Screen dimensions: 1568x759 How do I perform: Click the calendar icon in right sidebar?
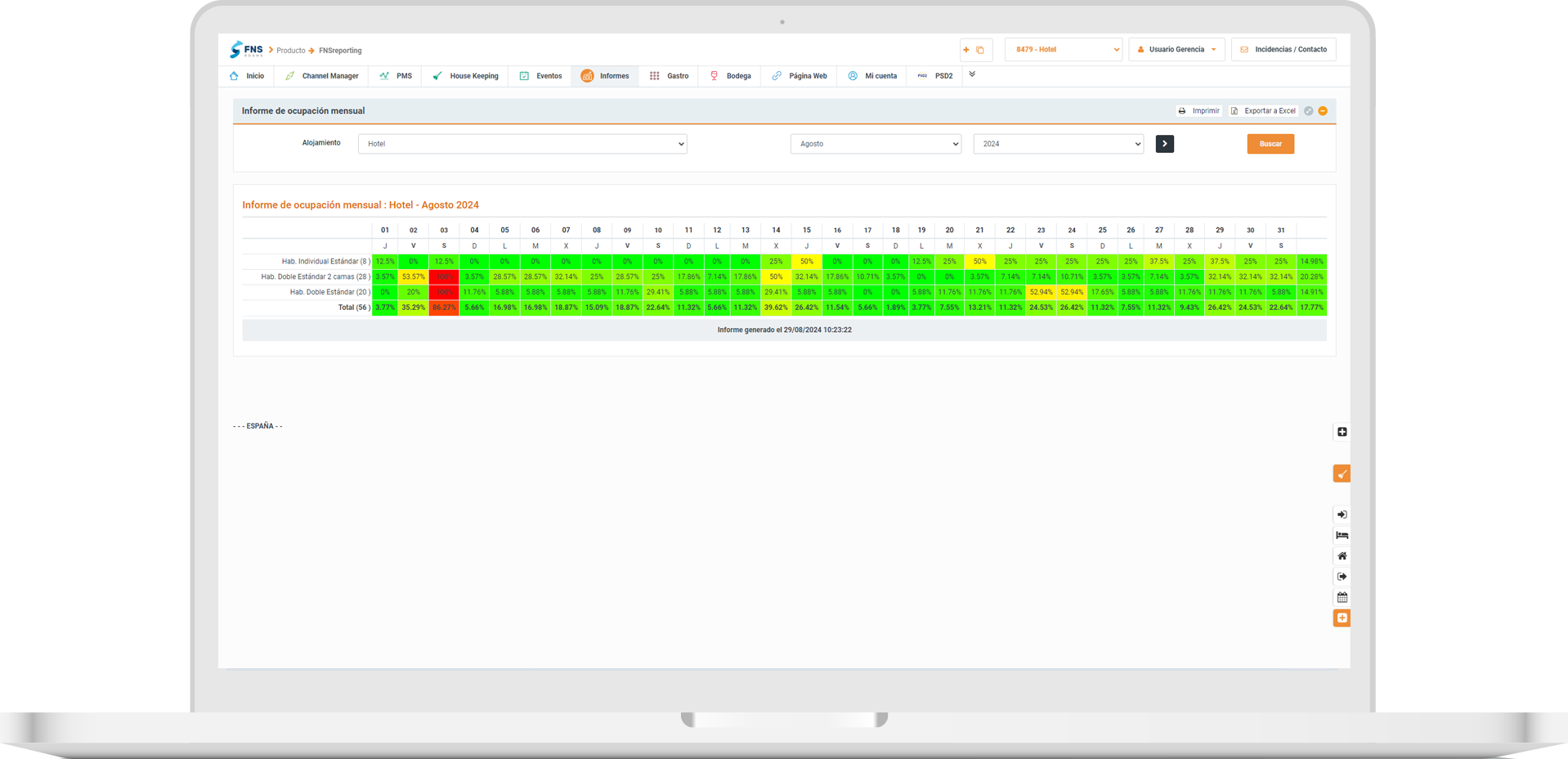click(1342, 597)
